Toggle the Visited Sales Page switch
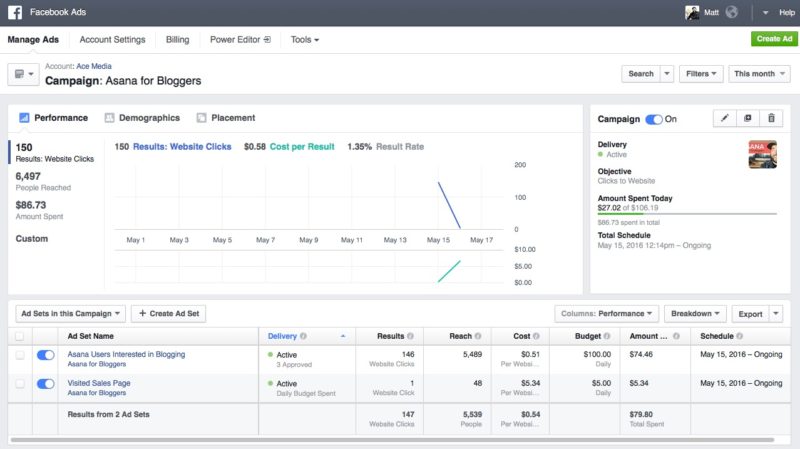 coord(45,384)
